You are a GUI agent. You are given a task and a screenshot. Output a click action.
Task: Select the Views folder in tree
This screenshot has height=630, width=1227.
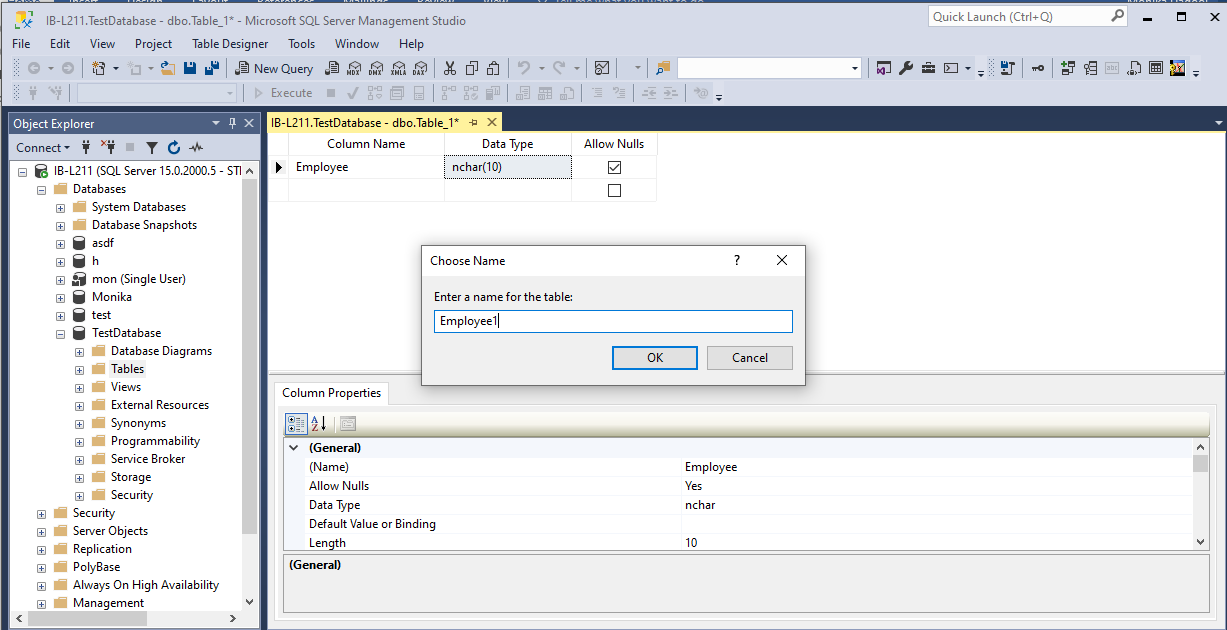[x=126, y=387]
